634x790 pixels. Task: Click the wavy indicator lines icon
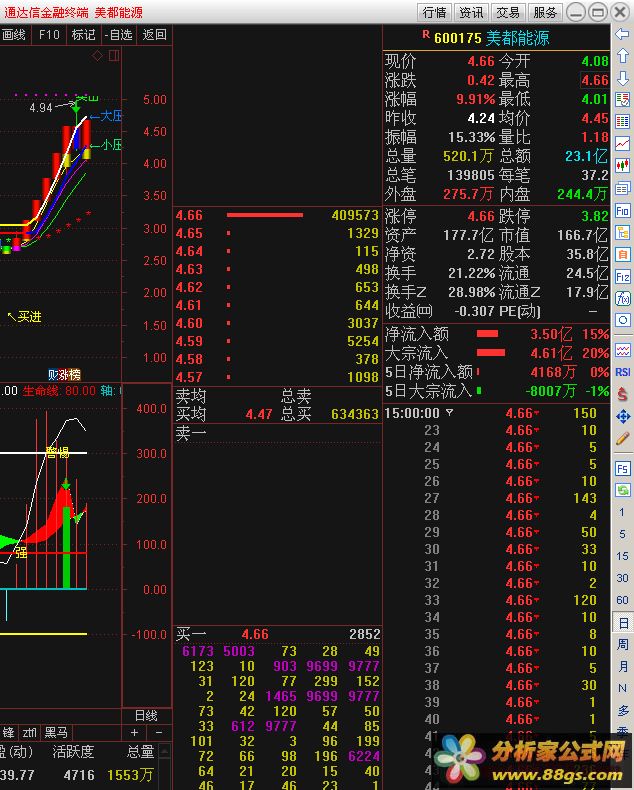622,350
